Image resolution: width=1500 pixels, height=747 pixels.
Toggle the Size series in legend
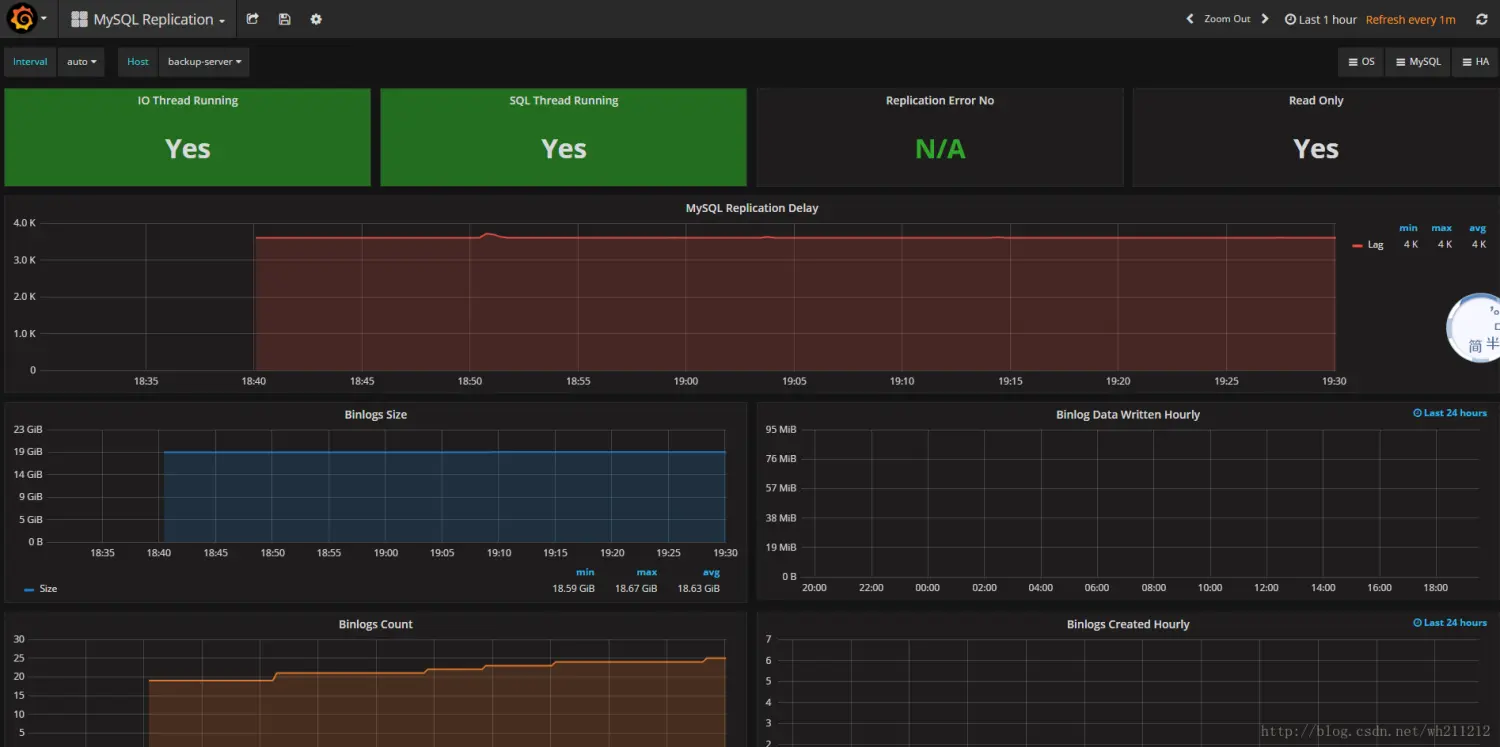(48, 589)
